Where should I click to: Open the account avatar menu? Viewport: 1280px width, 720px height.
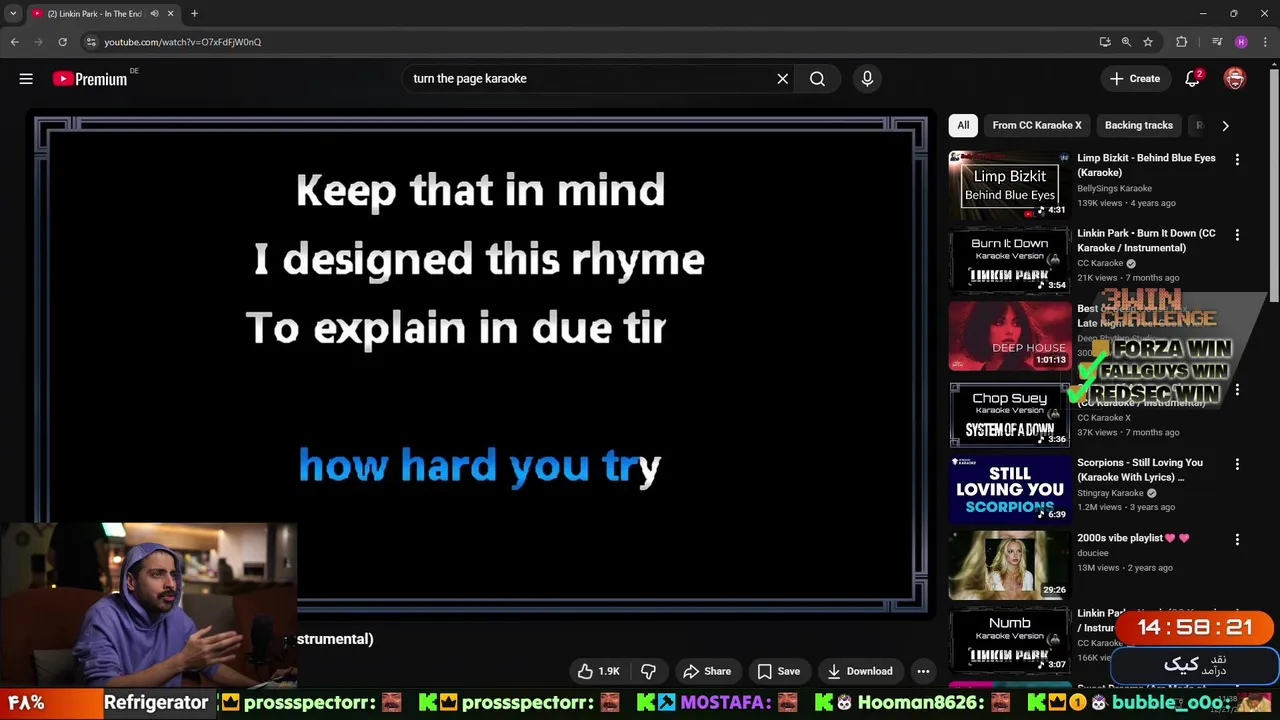pos(1235,79)
